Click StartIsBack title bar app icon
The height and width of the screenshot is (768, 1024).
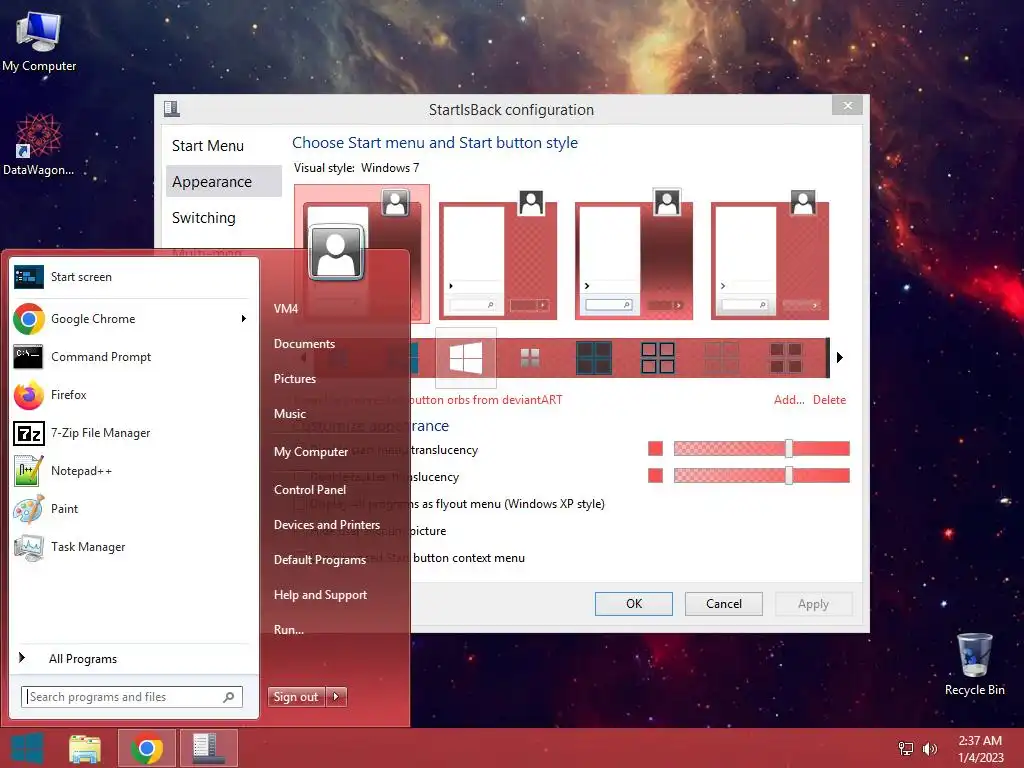(x=172, y=108)
